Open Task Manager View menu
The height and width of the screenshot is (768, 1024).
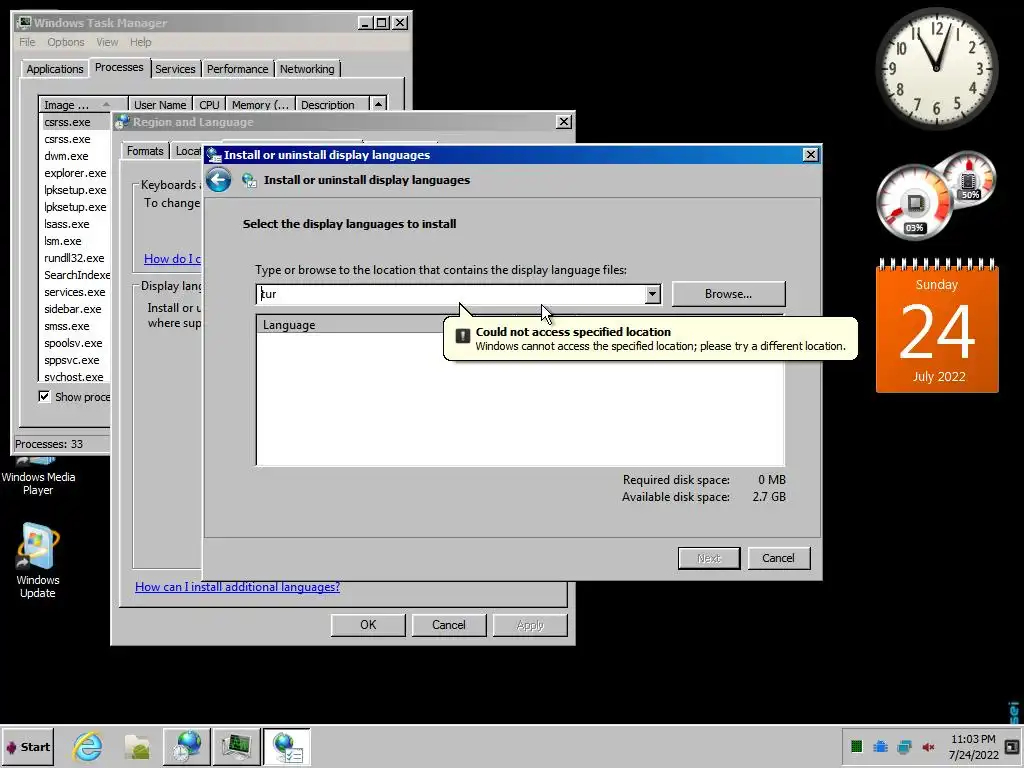(107, 42)
